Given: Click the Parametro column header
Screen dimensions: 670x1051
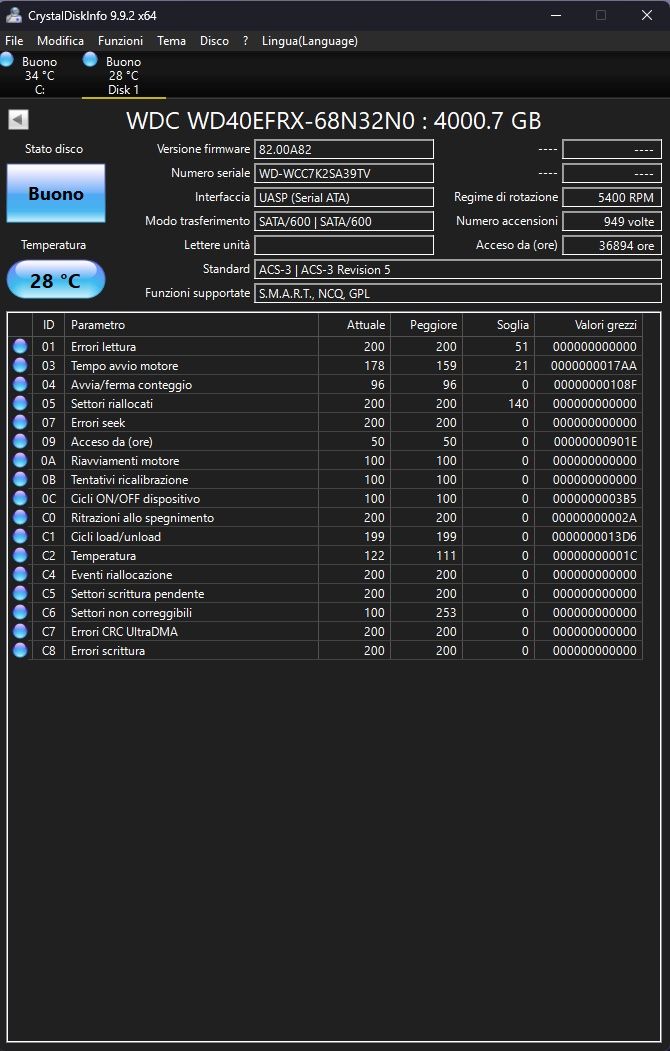Looking at the screenshot, I should click(x=191, y=325).
